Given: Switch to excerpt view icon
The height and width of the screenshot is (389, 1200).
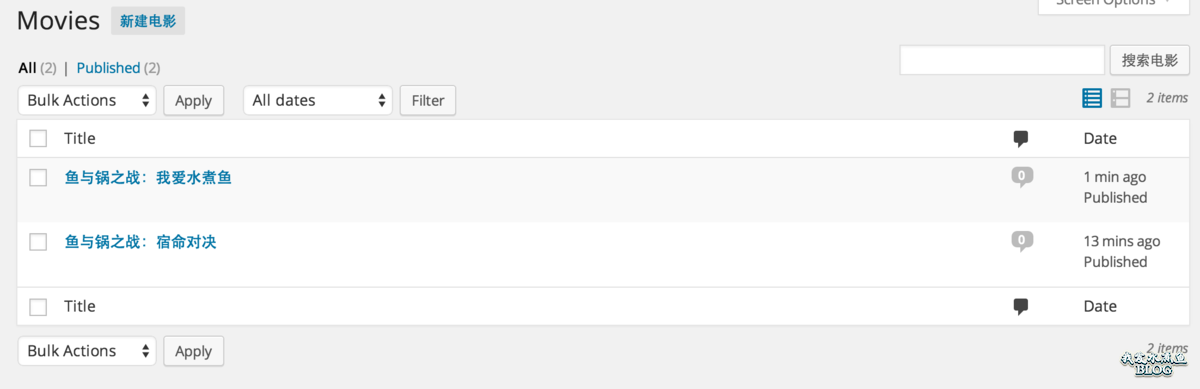Looking at the screenshot, I should [x=1121, y=98].
